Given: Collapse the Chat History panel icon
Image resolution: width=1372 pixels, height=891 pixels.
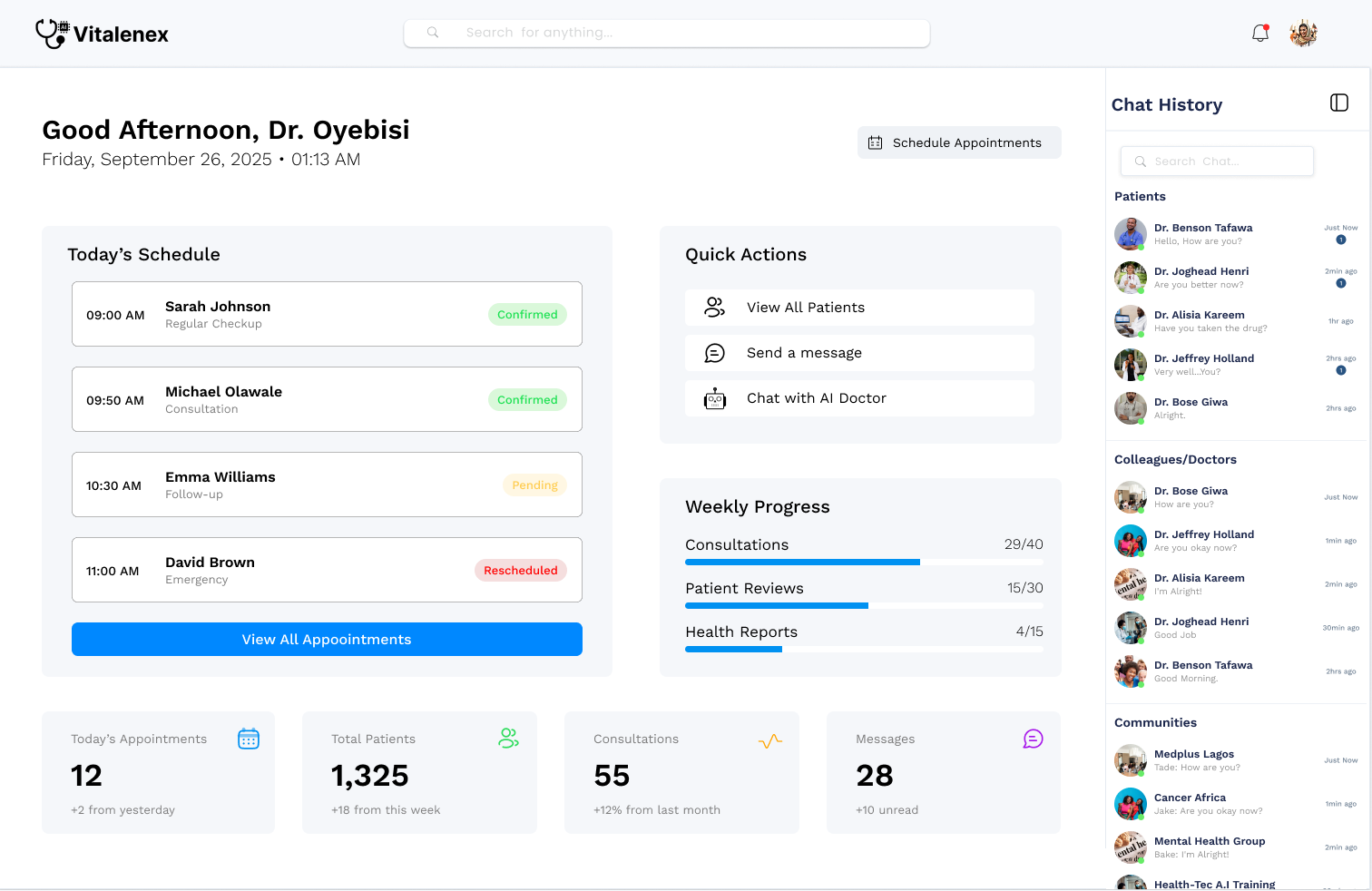Looking at the screenshot, I should pos(1339,103).
